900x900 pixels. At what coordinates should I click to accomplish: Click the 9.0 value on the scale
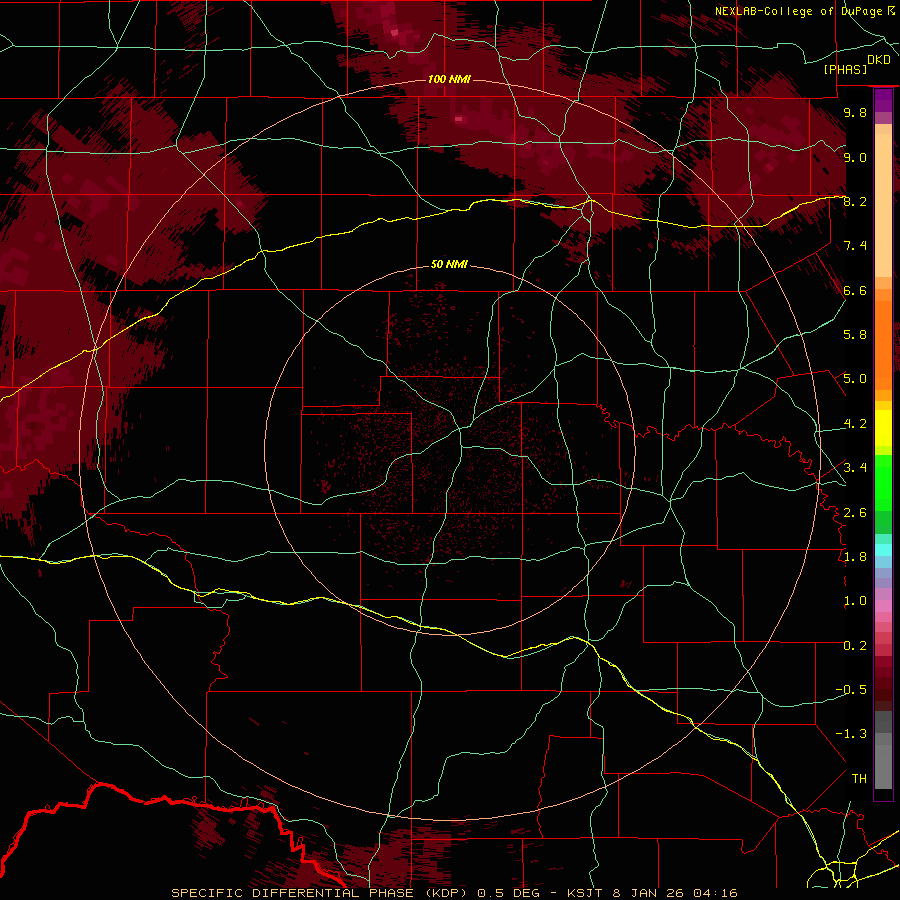coord(855,157)
